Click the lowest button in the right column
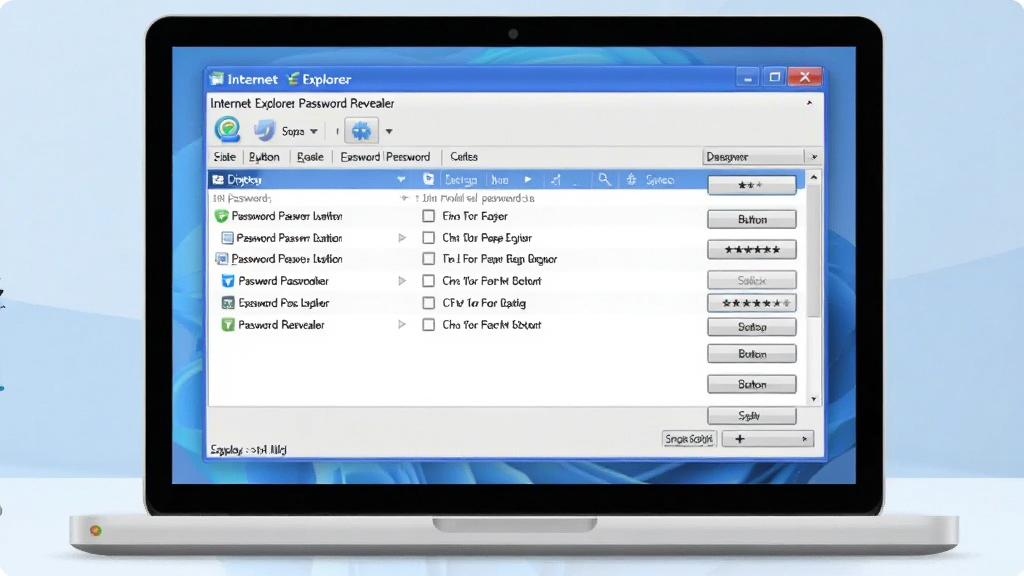The width and height of the screenshot is (1024, 576). [x=752, y=415]
